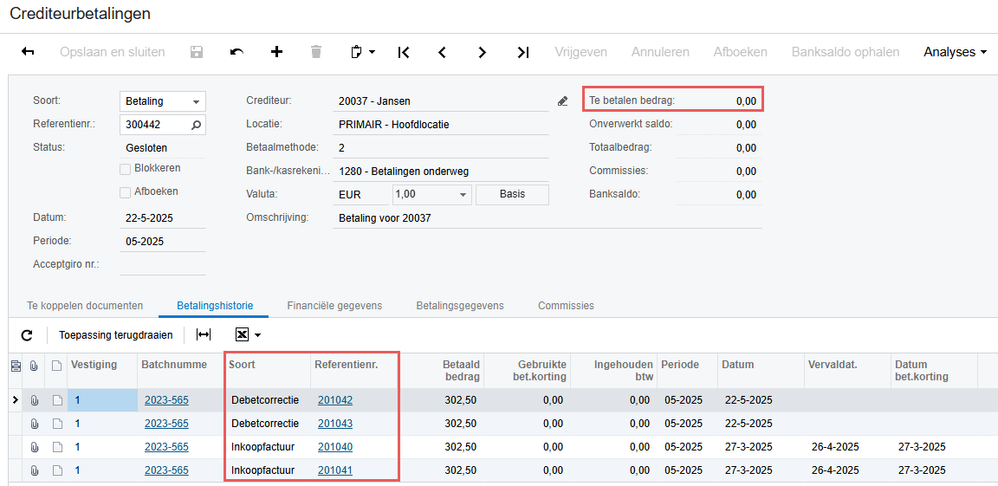
Task: Click the Periode column header
Action: click(x=687, y=371)
